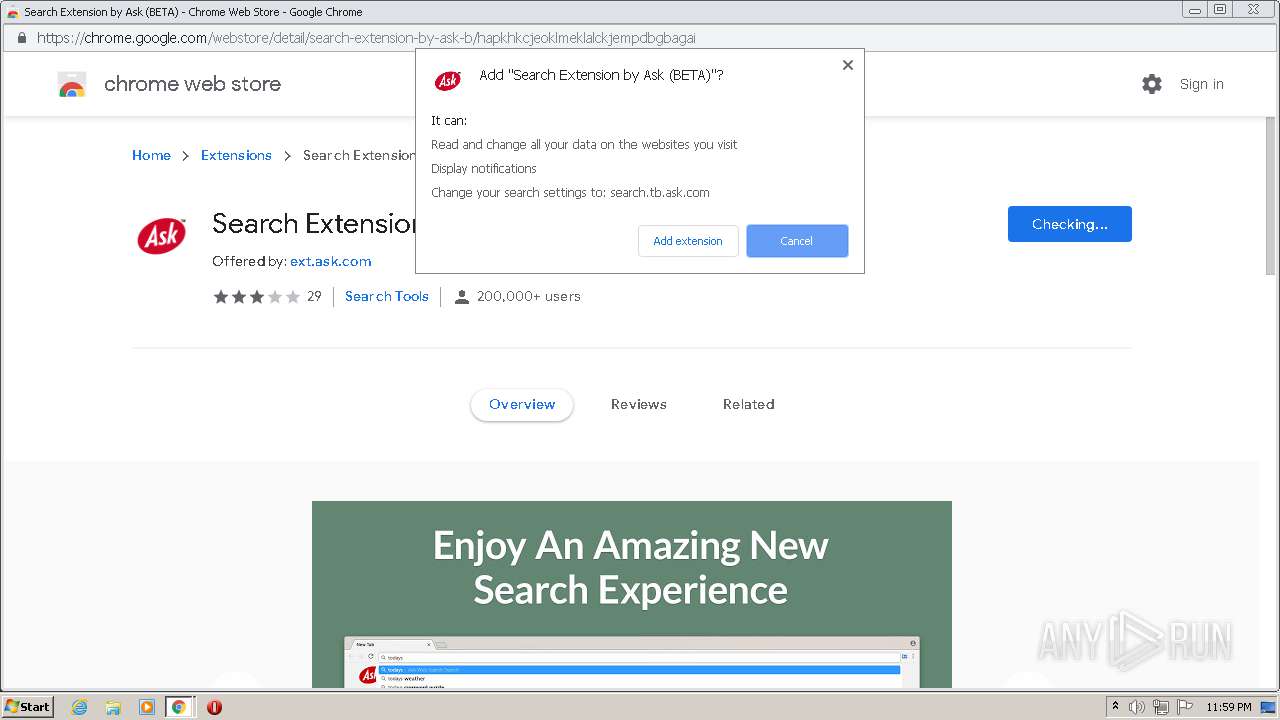Click the action center flag tray icon
1280x720 pixels.
tap(1185, 707)
